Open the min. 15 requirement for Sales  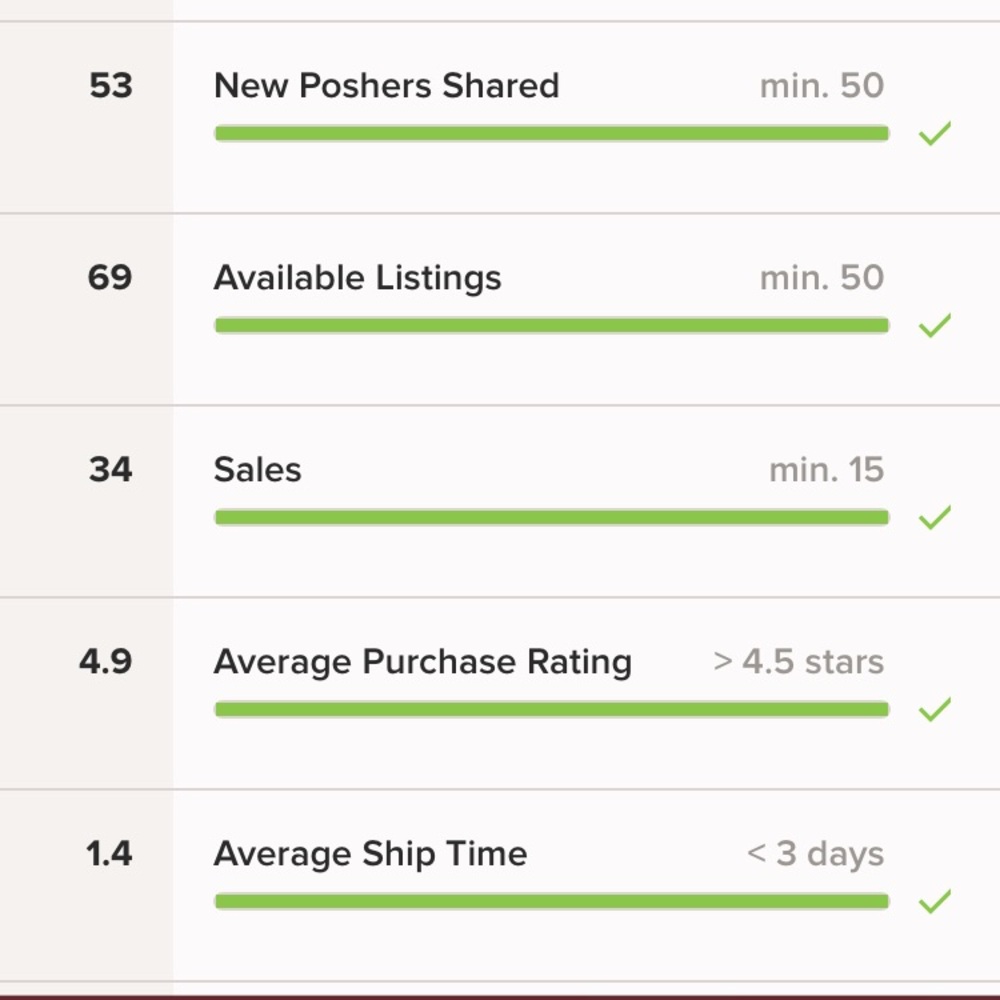pyautogui.click(x=825, y=469)
